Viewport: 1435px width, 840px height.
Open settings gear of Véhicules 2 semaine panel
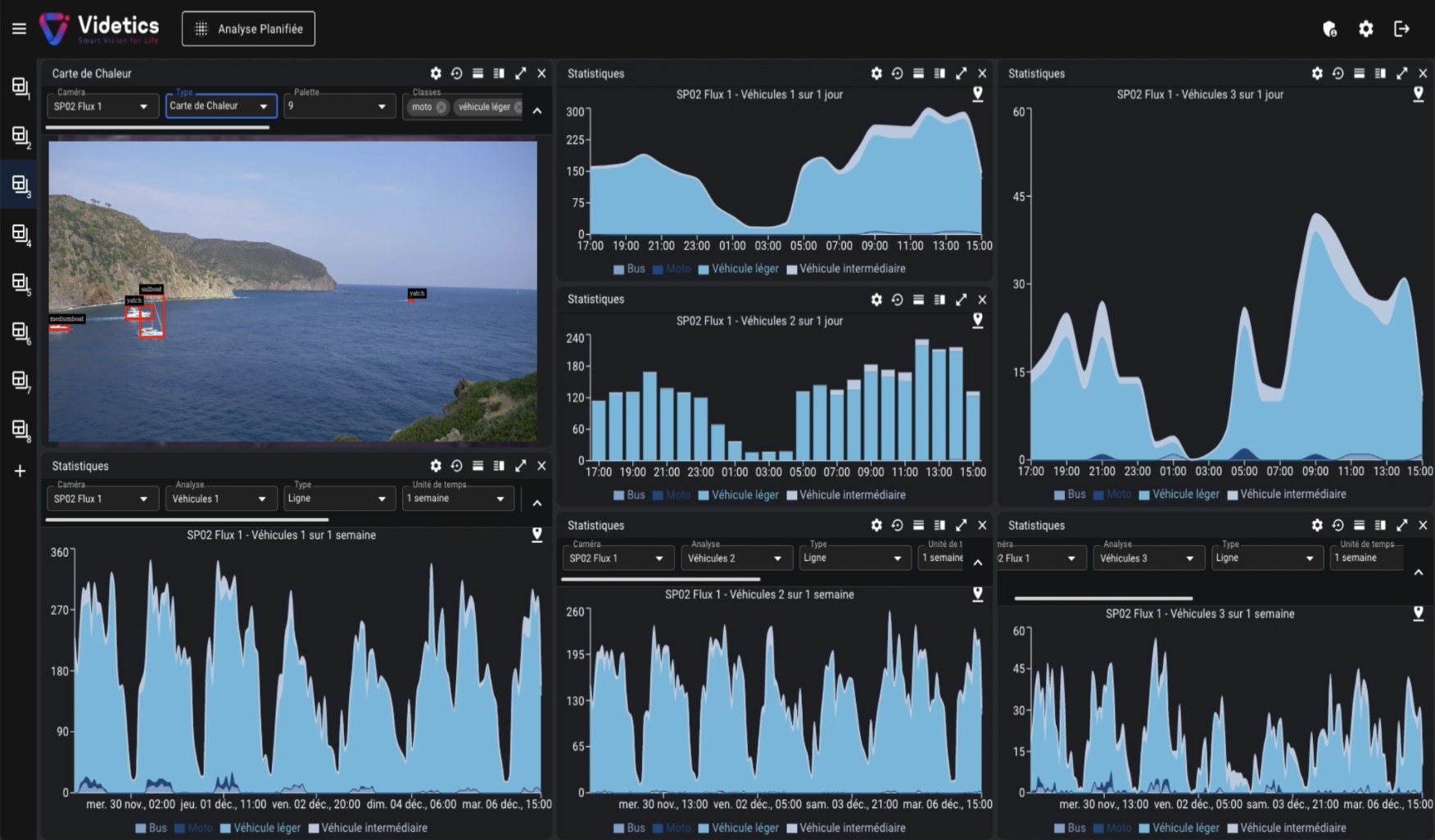(876, 526)
